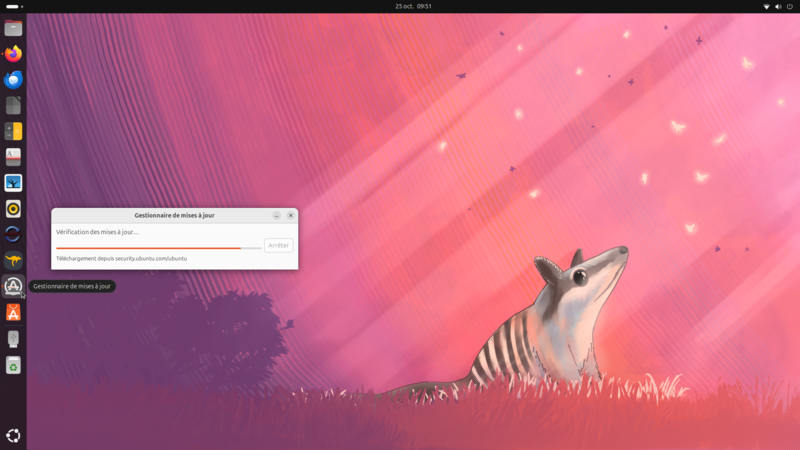This screenshot has width=800, height=450.
Task: Click the network indicator in top bar
Action: coord(766,7)
